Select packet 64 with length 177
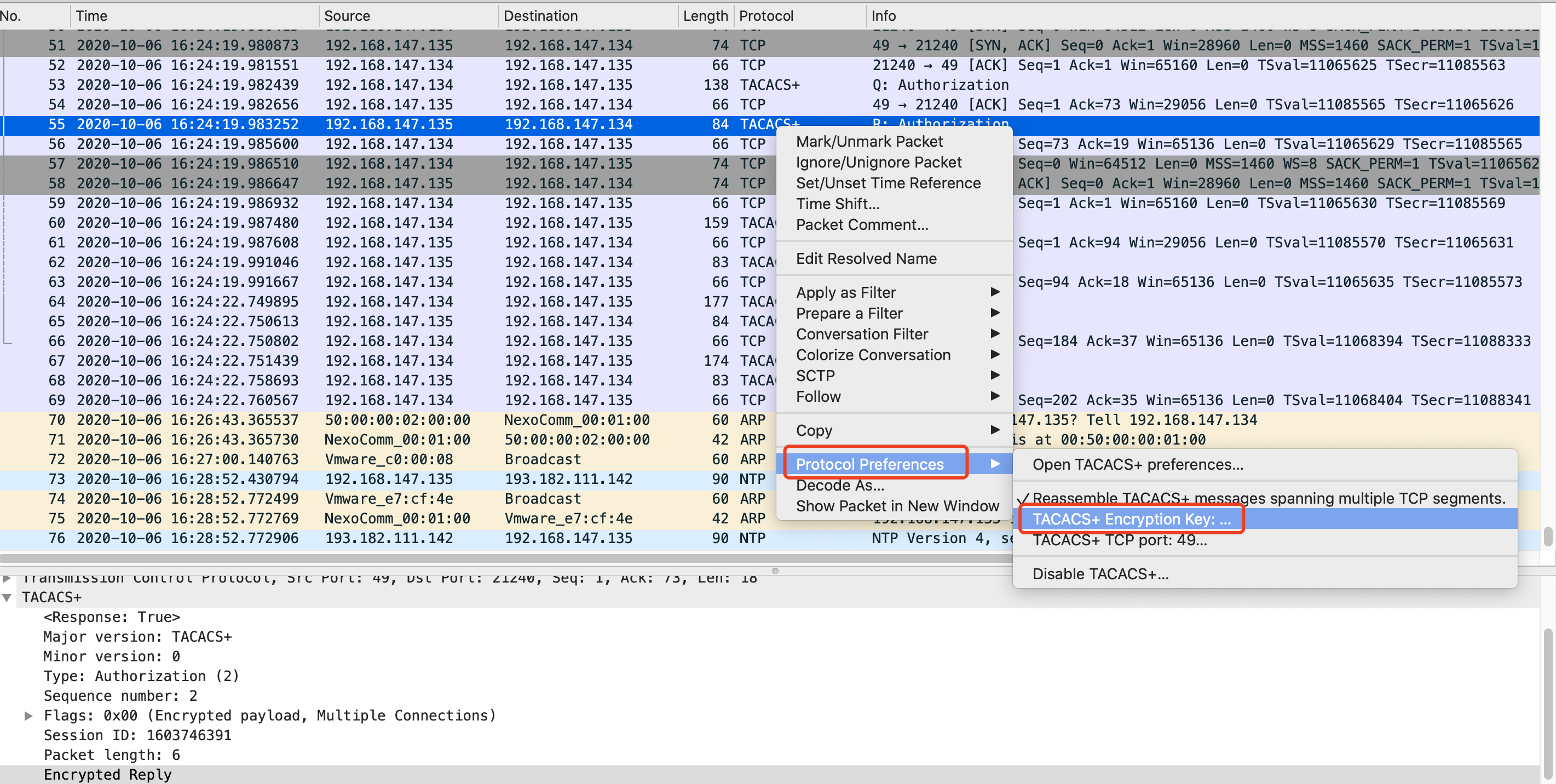The image size is (1556, 784). 387,302
